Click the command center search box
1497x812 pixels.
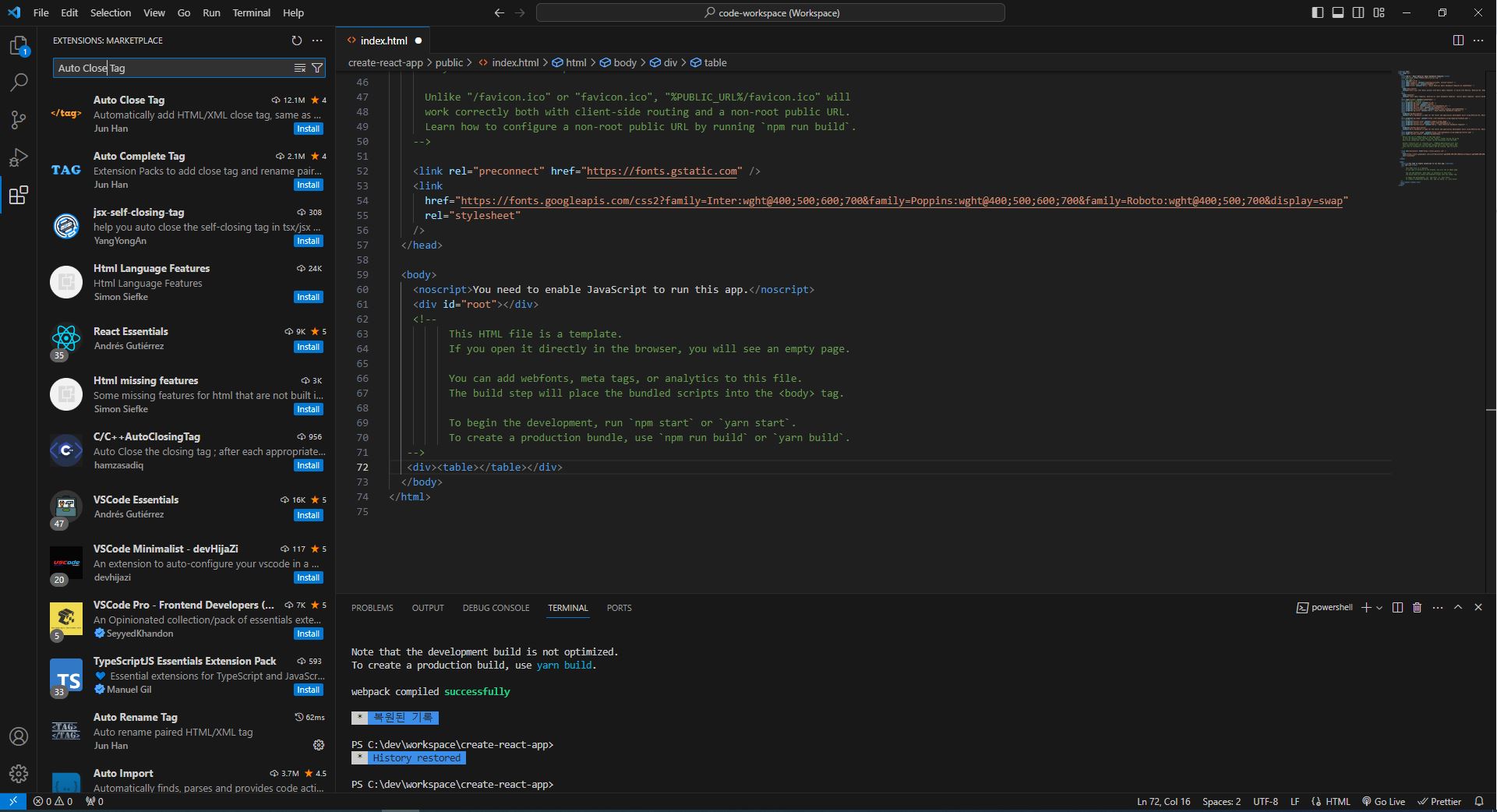pyautogui.click(x=771, y=12)
